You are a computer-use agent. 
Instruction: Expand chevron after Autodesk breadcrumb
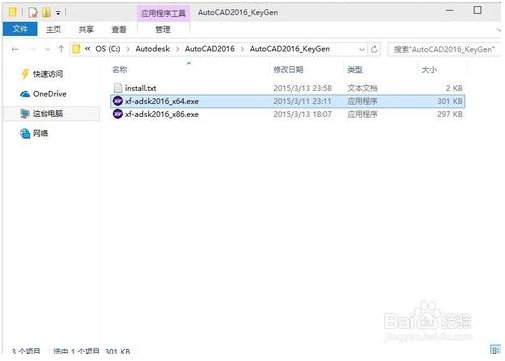178,49
